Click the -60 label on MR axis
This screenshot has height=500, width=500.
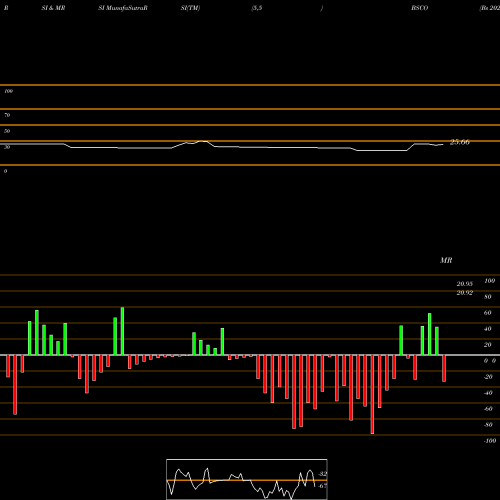pyautogui.click(x=488, y=409)
